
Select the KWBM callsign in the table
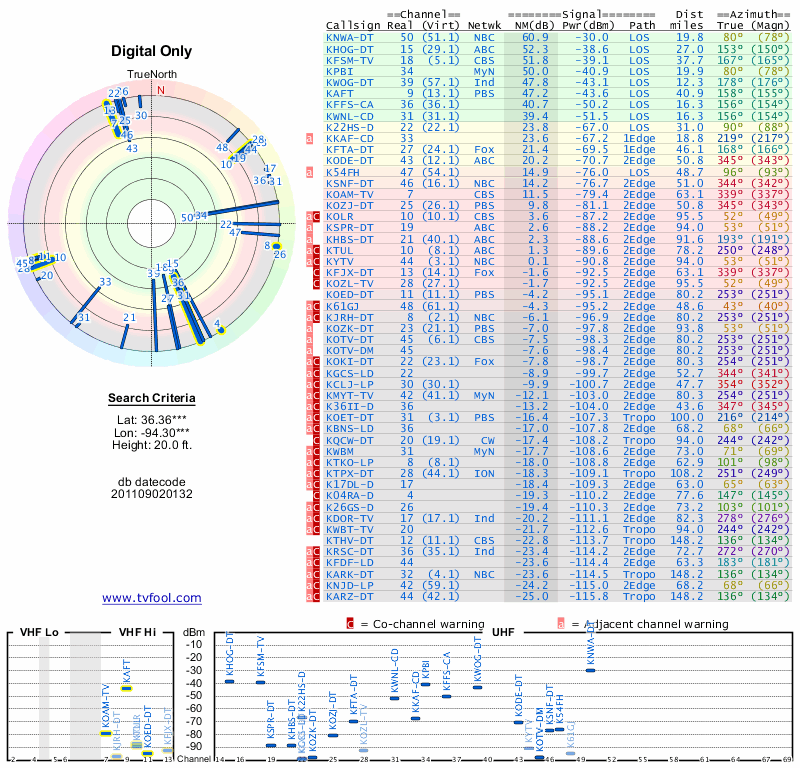341,452
